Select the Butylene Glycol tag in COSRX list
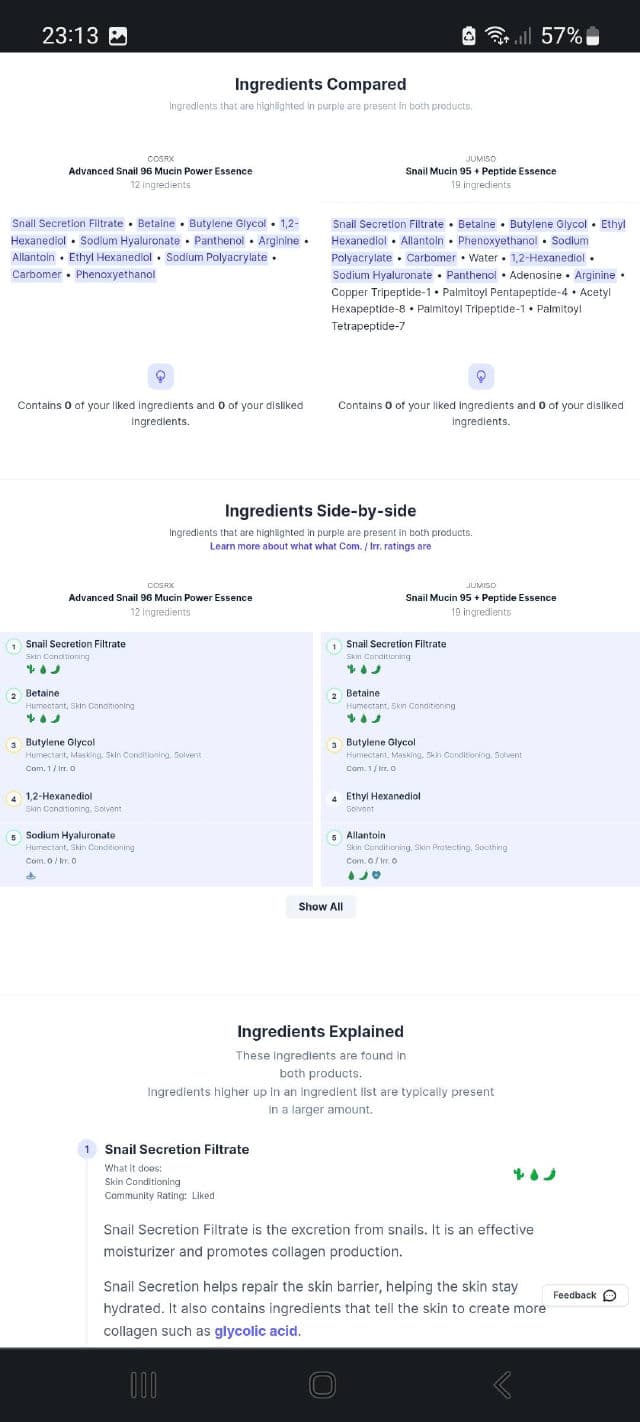 coord(228,224)
